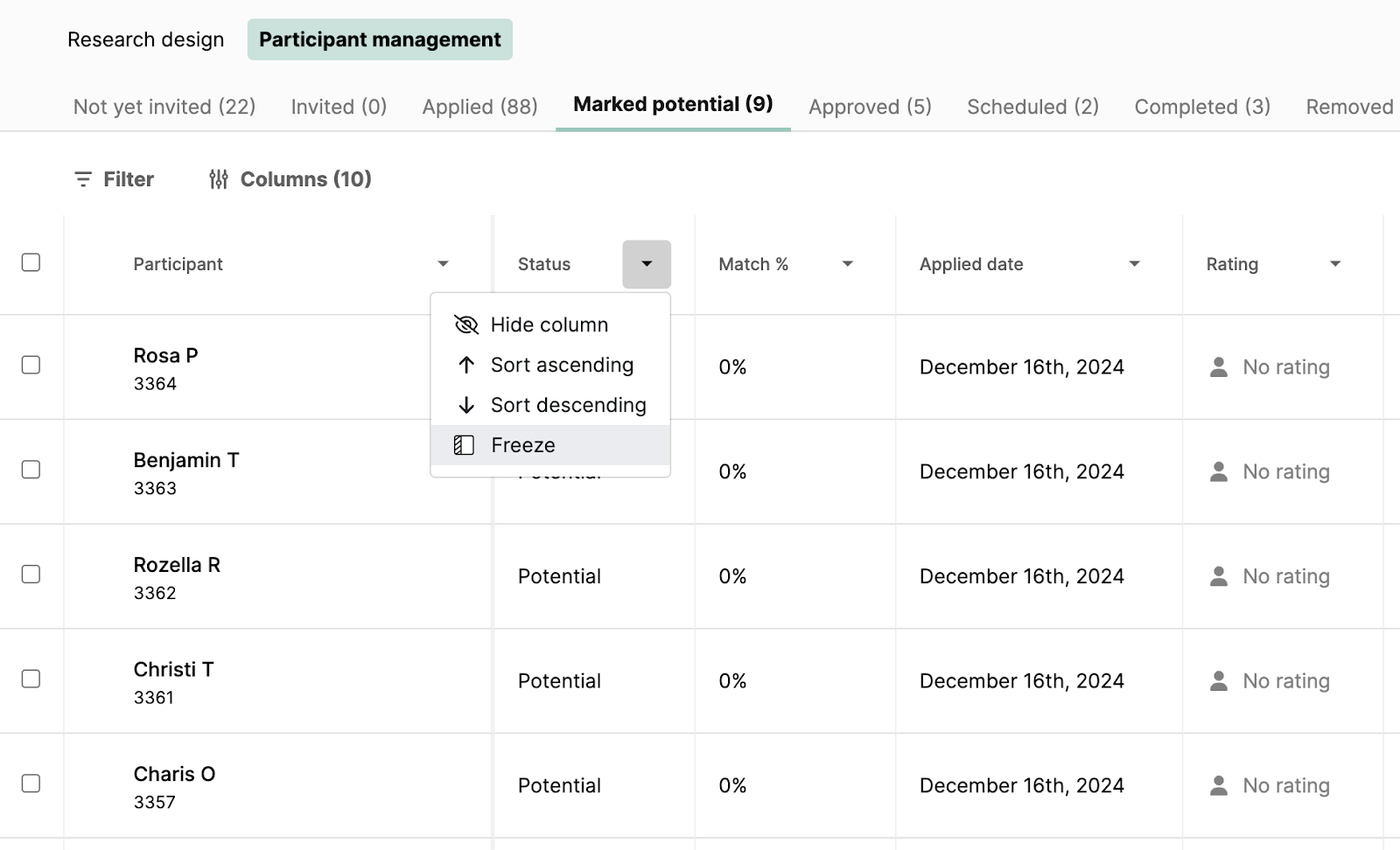
Task: Click No rating for Rosa P
Action: [1286, 367]
